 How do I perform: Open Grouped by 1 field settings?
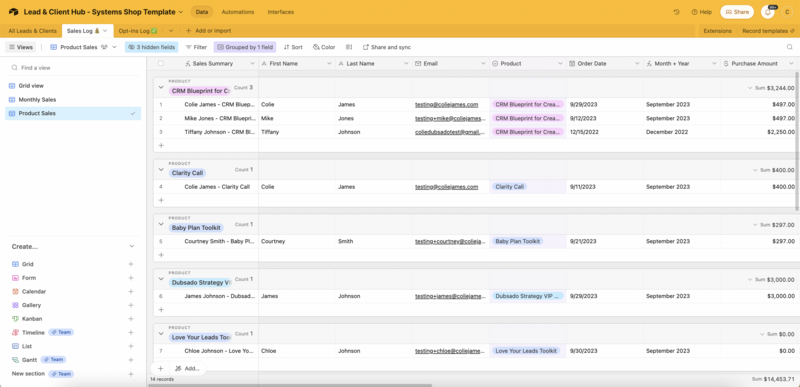245,47
